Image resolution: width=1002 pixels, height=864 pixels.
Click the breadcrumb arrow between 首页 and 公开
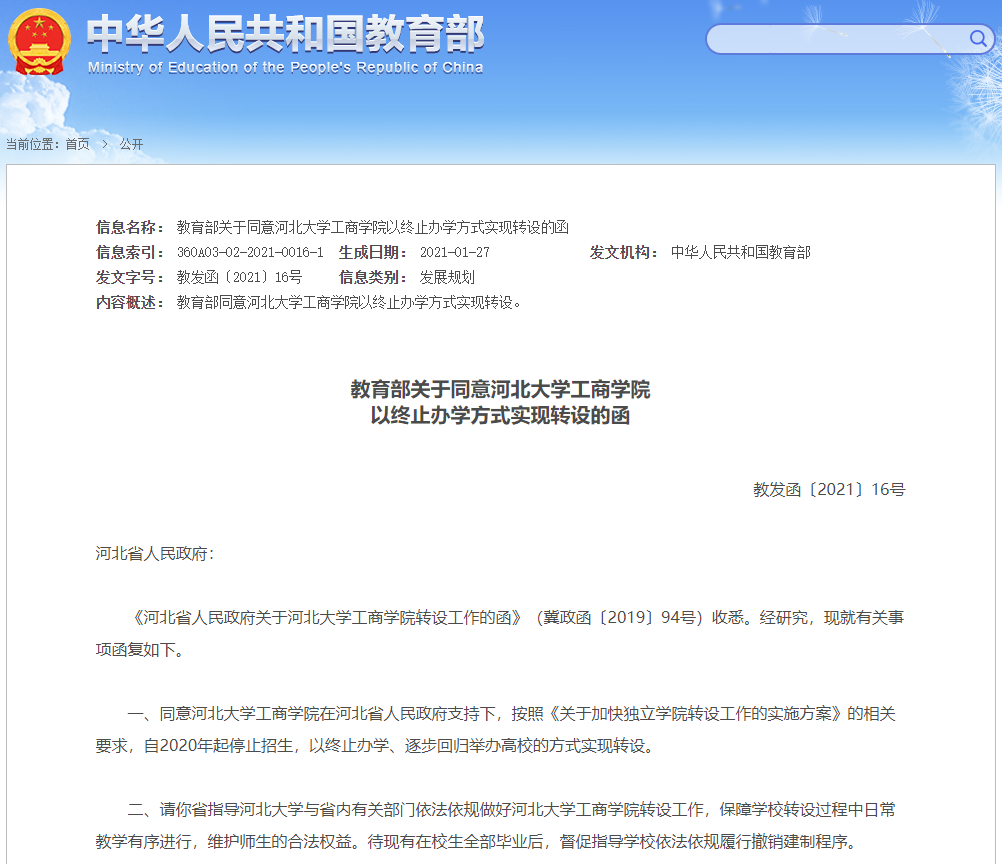click(x=104, y=144)
